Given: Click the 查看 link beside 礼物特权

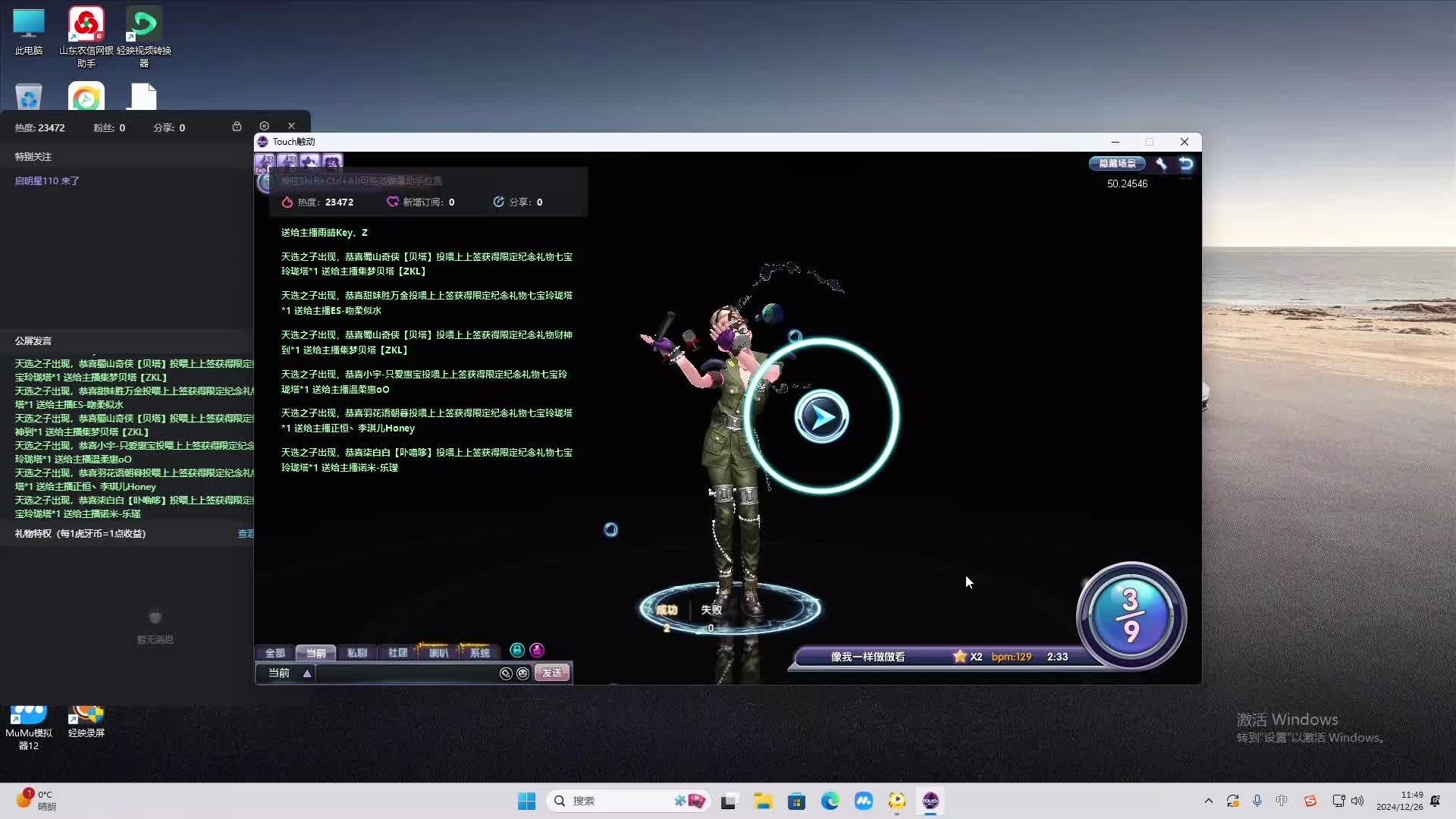Looking at the screenshot, I should (246, 534).
